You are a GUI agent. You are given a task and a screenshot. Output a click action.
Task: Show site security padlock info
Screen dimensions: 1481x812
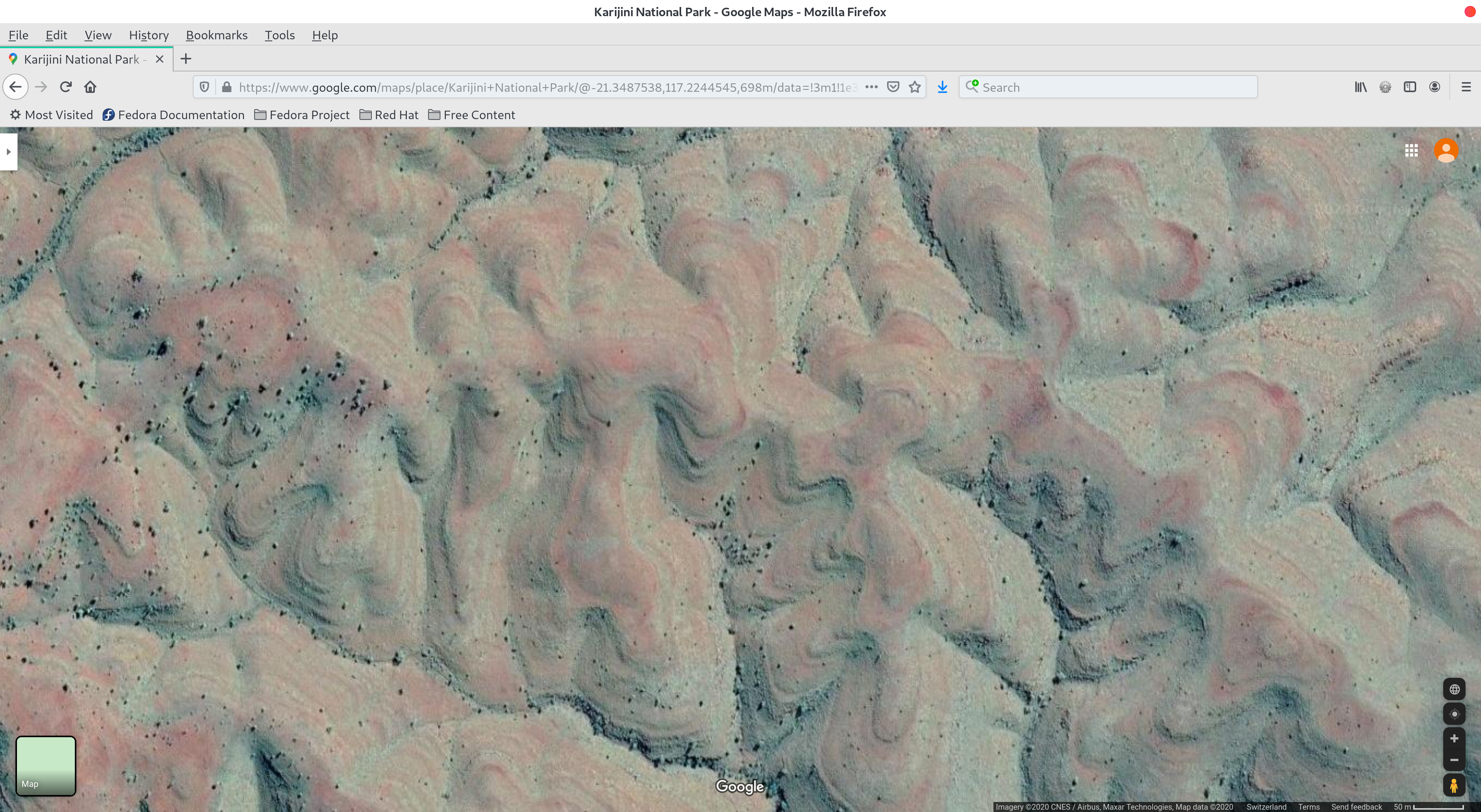coord(226,88)
